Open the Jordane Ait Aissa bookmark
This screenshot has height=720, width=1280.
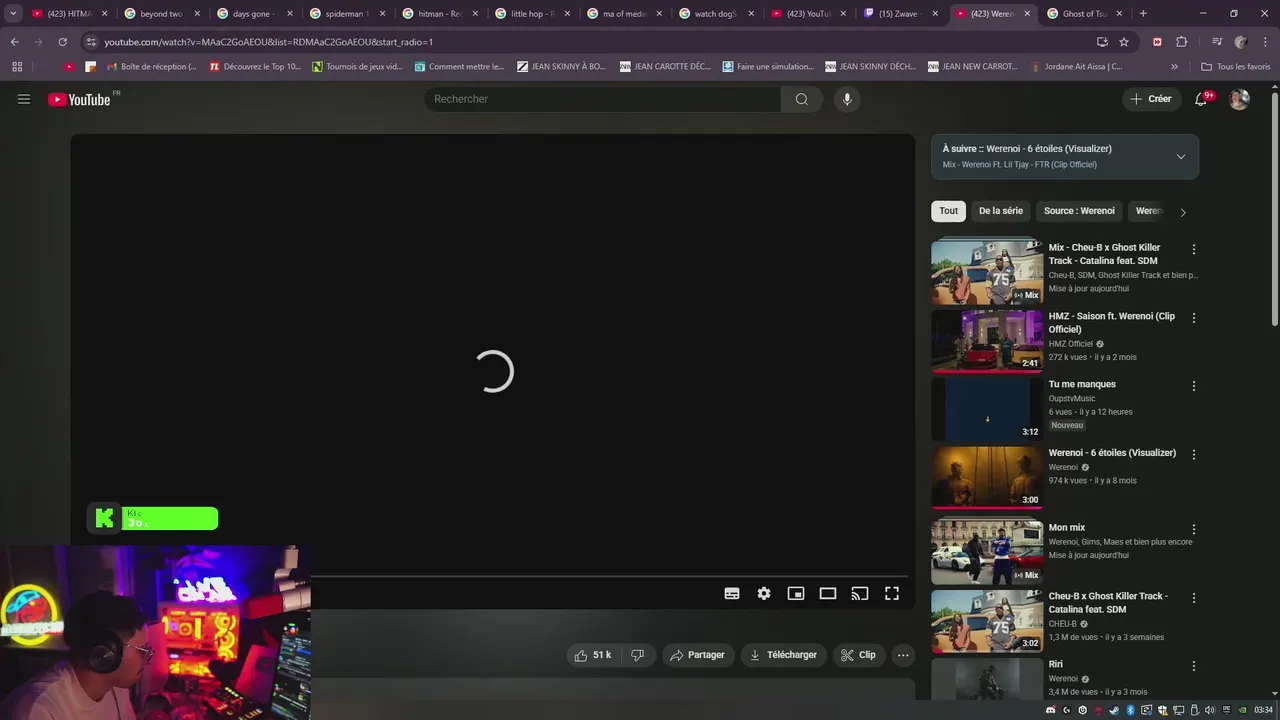point(1076,67)
